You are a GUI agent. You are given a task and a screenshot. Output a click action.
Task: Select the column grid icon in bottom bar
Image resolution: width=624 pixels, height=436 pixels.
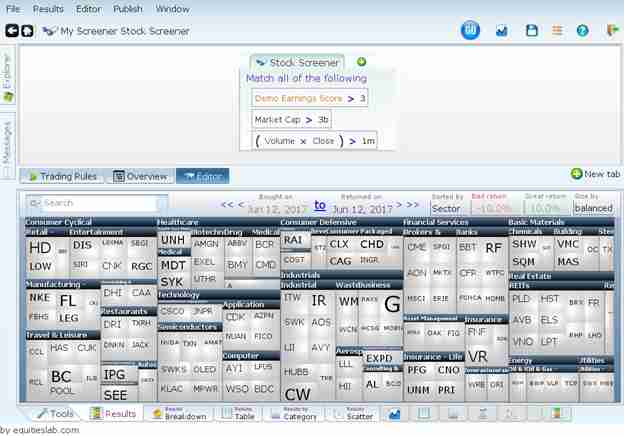(x=423, y=414)
